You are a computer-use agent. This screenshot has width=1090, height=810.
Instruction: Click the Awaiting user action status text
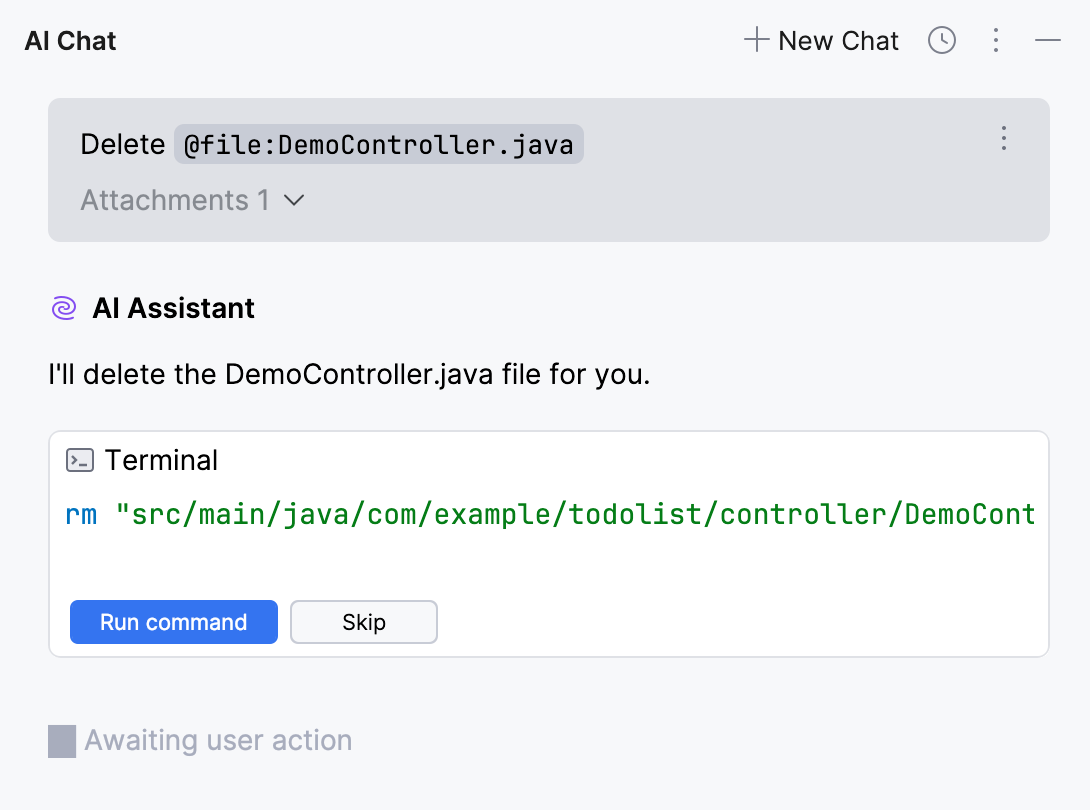218,741
